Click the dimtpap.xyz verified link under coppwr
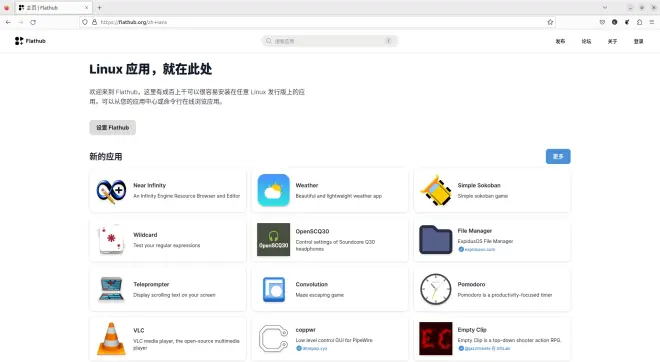This screenshot has height=362, width=660. (311, 348)
